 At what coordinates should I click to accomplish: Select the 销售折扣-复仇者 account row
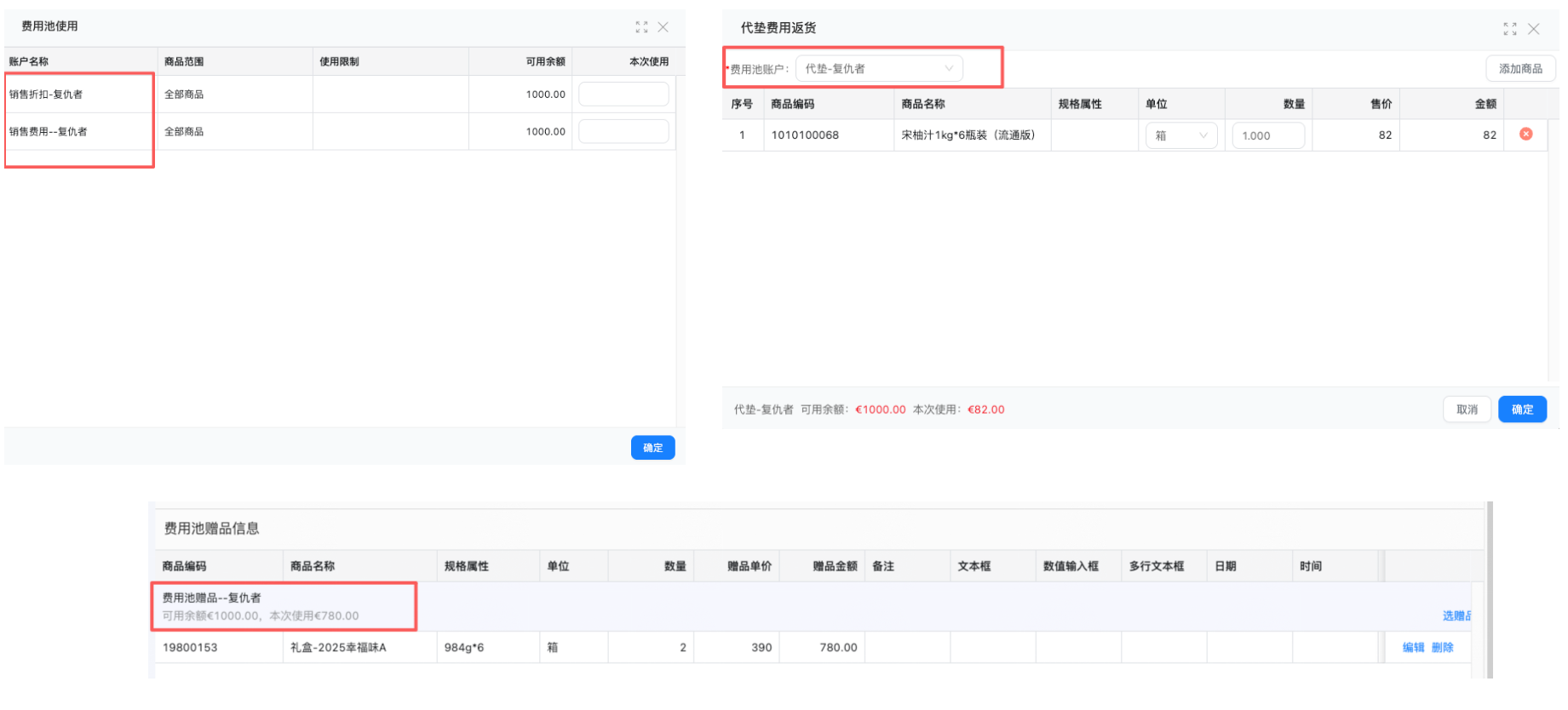coord(340,94)
